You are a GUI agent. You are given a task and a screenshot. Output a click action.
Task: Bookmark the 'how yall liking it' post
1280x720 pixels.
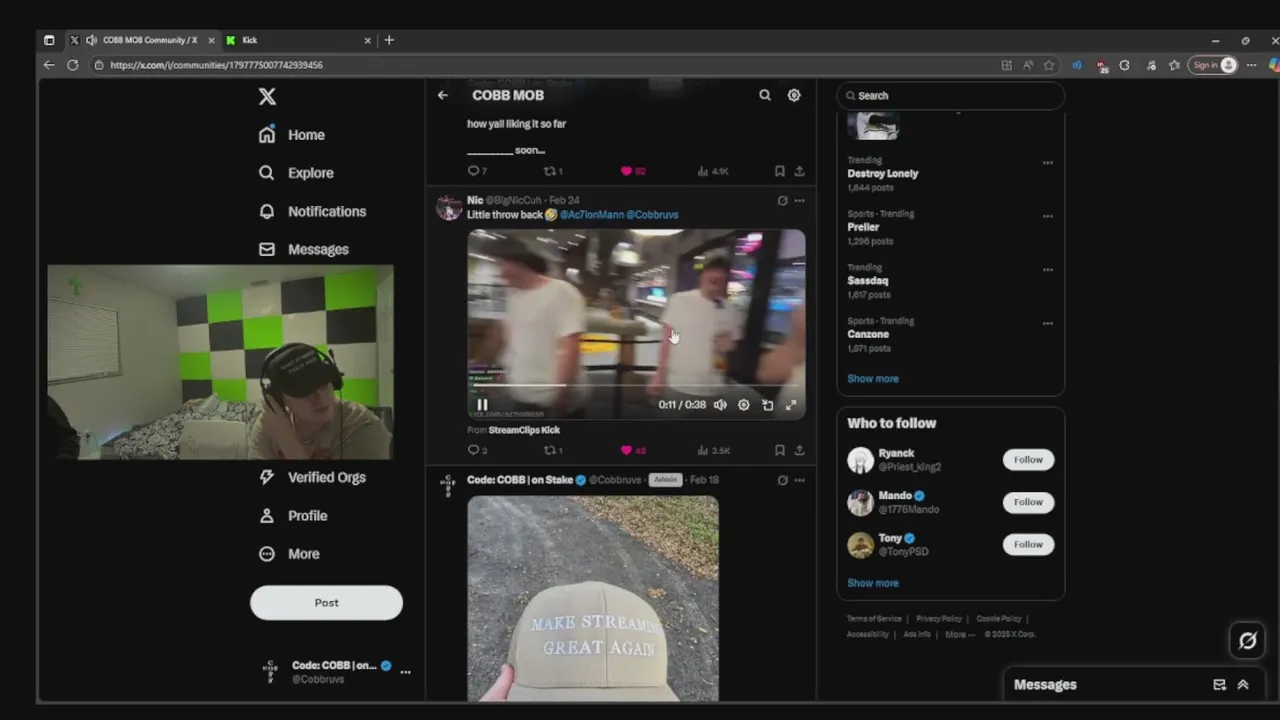coord(779,171)
